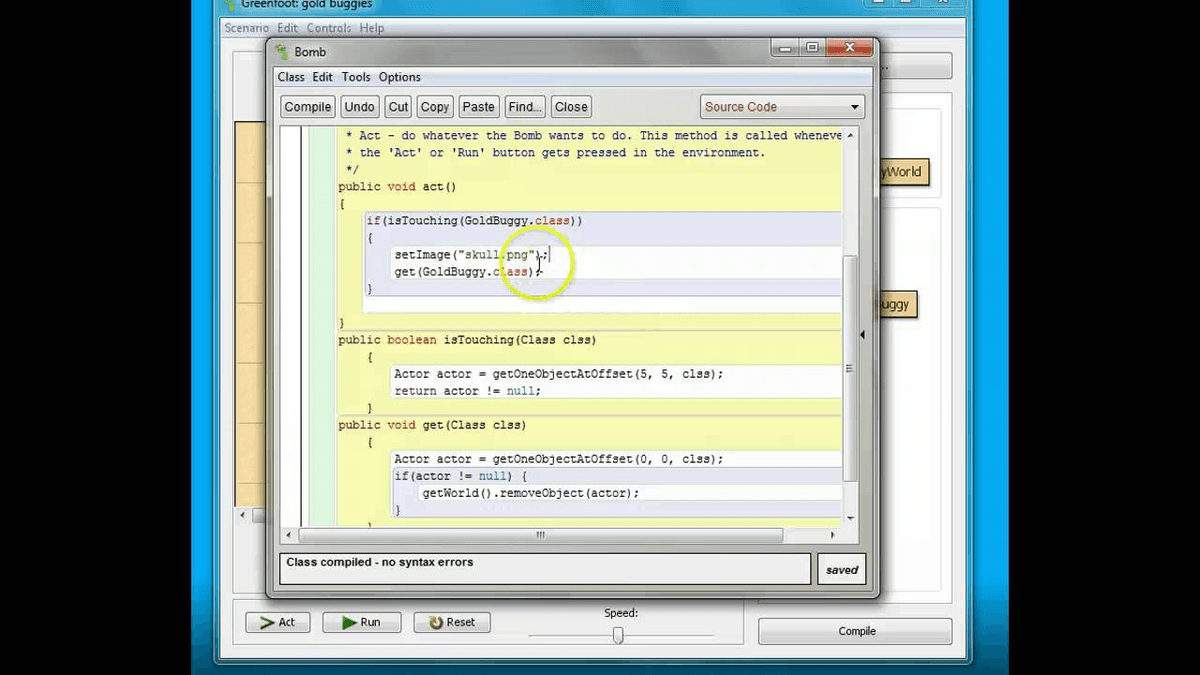Viewport: 1200px width, 675px height.
Task: Click the Compile button in Bomb editor
Action: (x=307, y=107)
